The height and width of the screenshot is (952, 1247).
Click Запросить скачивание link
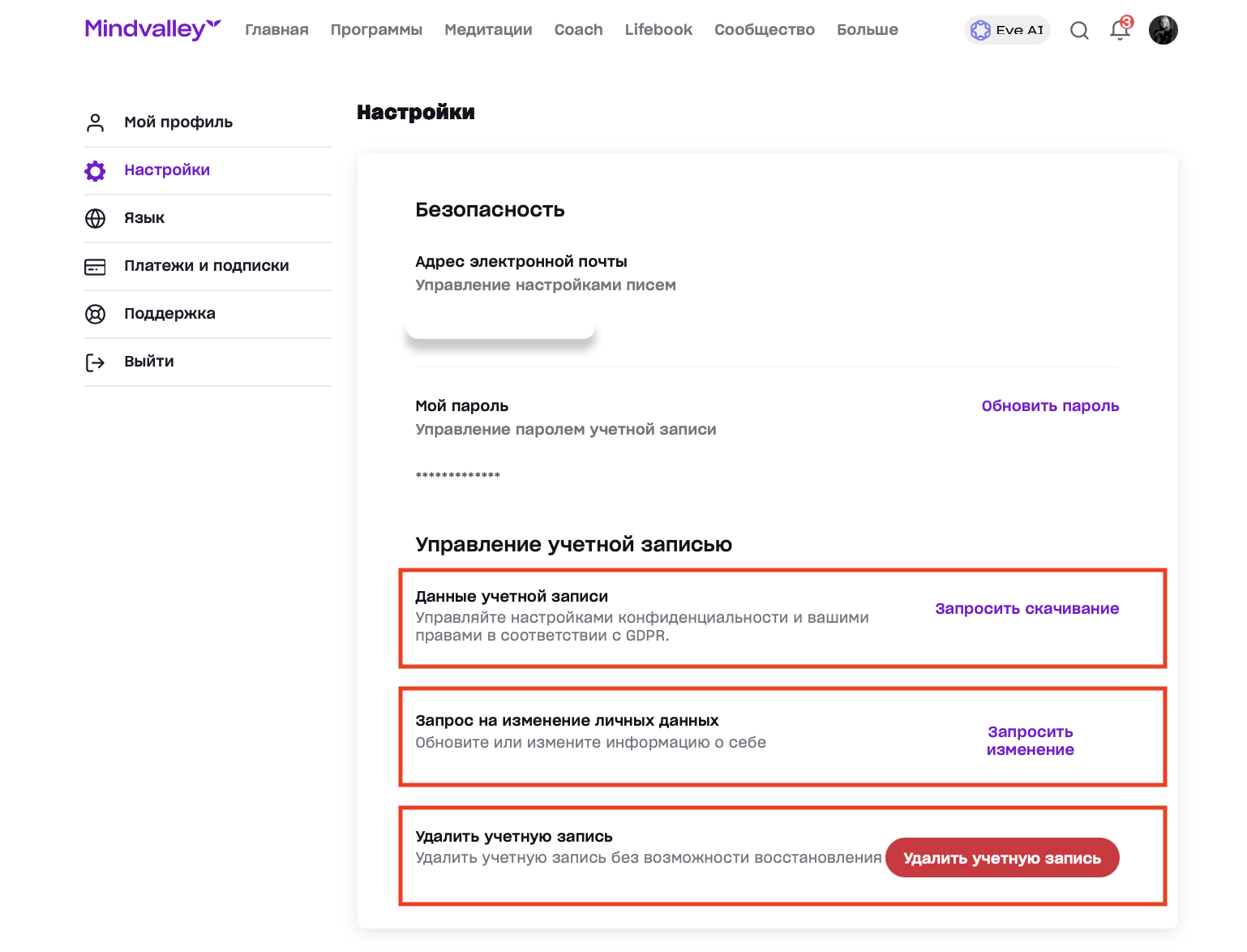pyautogui.click(x=1026, y=609)
